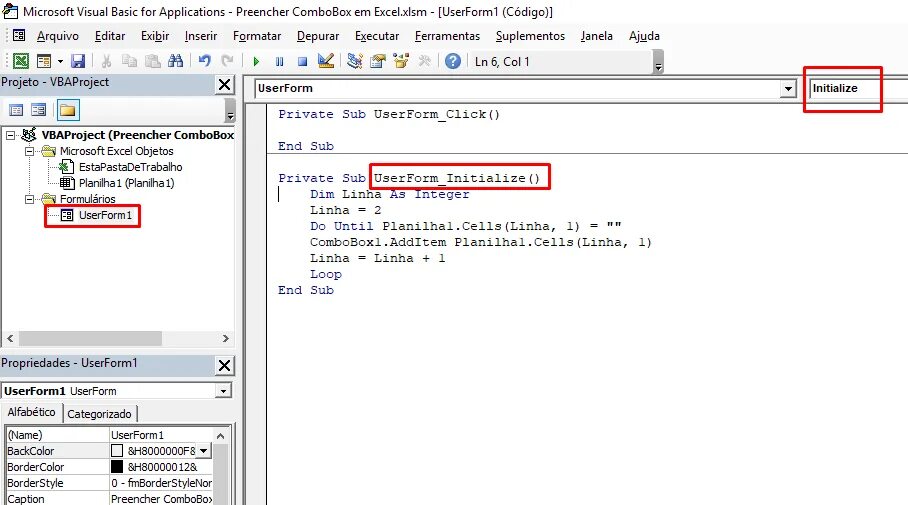Run the macro with the green play icon
Screen dimensions: 908x505
coord(257,61)
